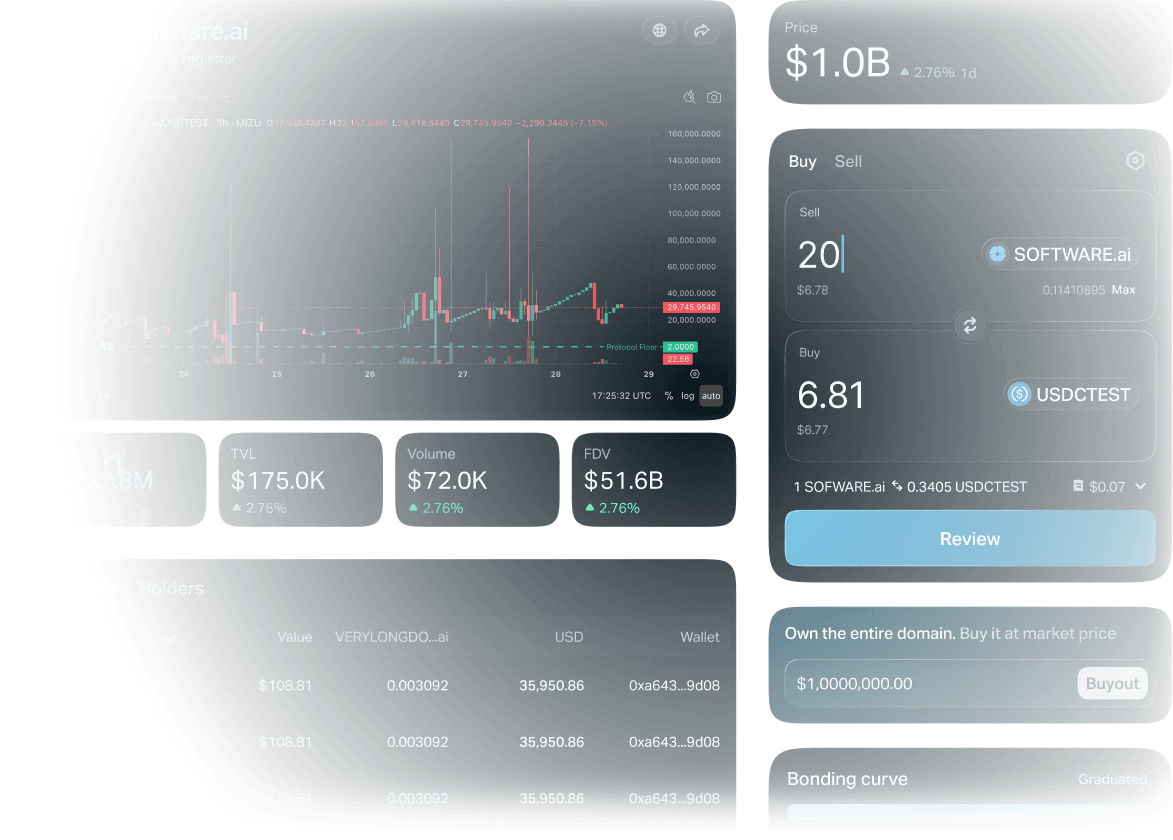Open the project website via globe icon
The width and height of the screenshot is (1173, 840).
tap(659, 30)
